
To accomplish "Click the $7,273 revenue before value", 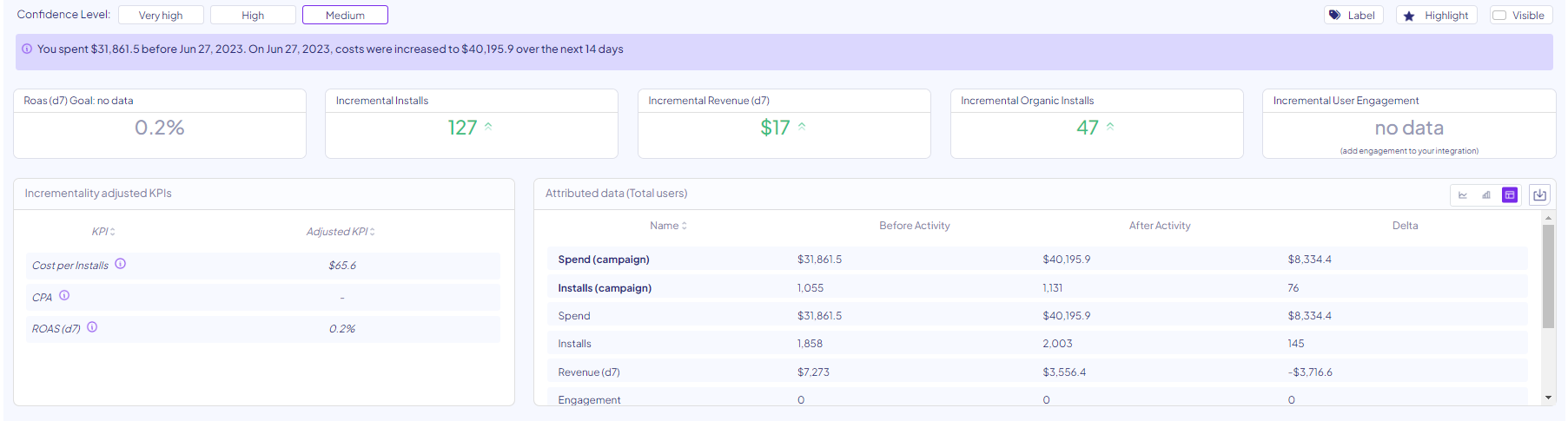I will (813, 372).
